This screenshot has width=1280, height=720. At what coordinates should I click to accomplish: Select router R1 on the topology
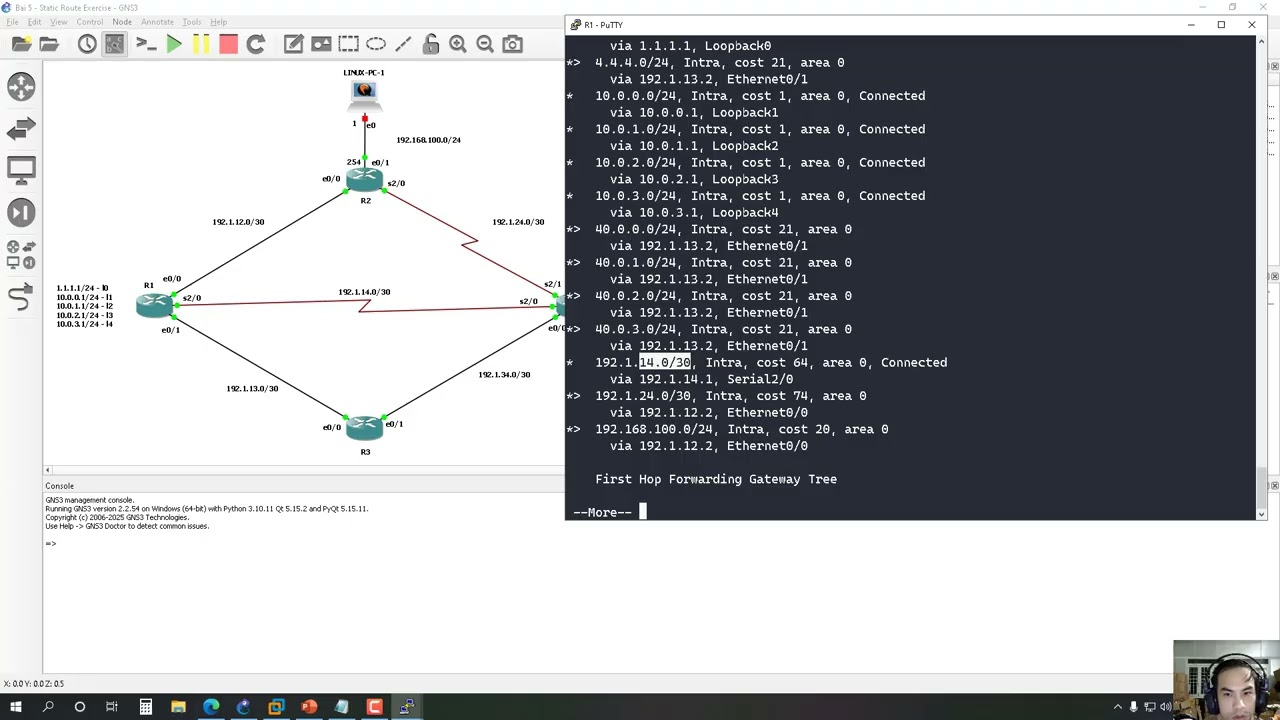(x=154, y=306)
